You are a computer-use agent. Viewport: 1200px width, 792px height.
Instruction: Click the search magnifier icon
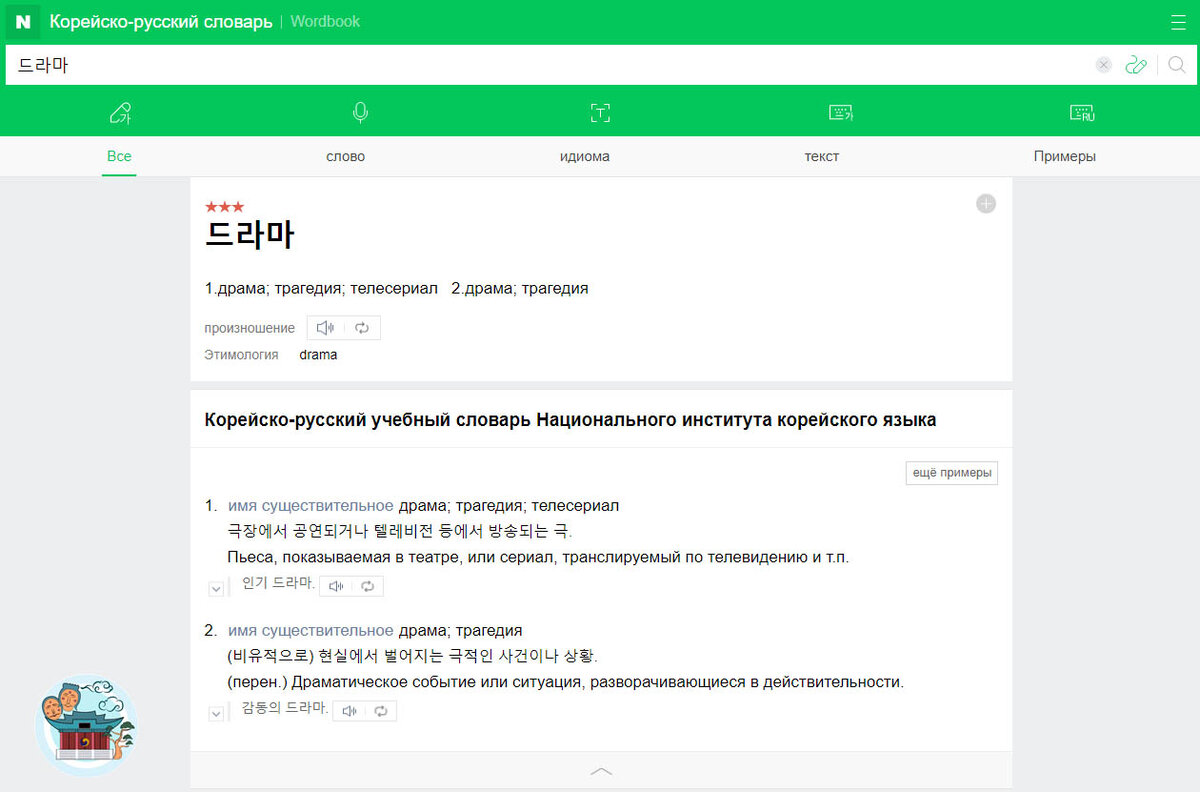1176,64
